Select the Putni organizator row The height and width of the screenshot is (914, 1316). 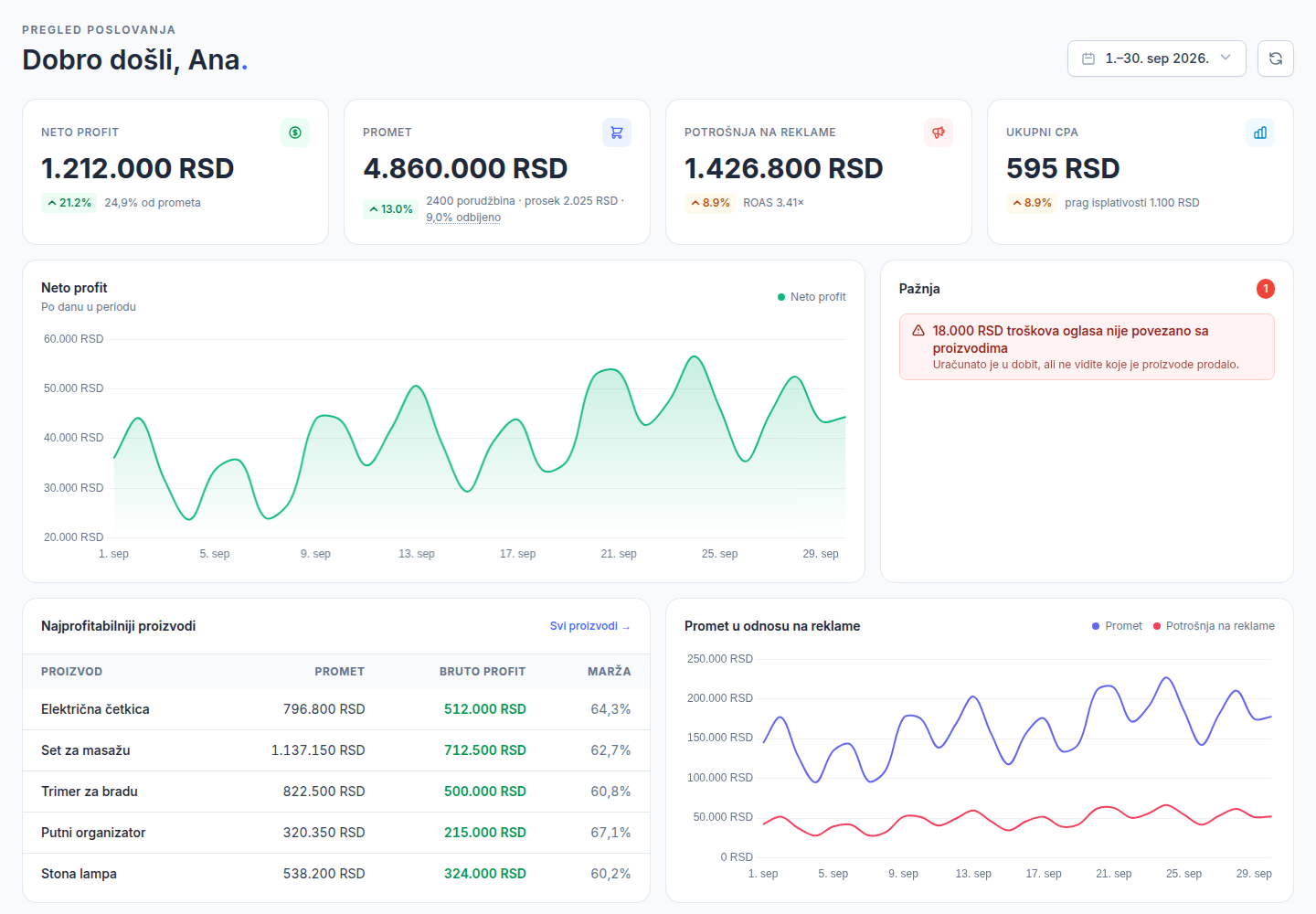tap(336, 833)
